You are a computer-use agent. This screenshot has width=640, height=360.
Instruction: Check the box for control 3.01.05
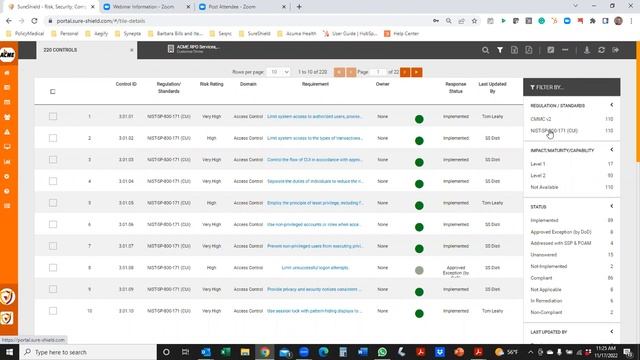[x=53, y=203]
